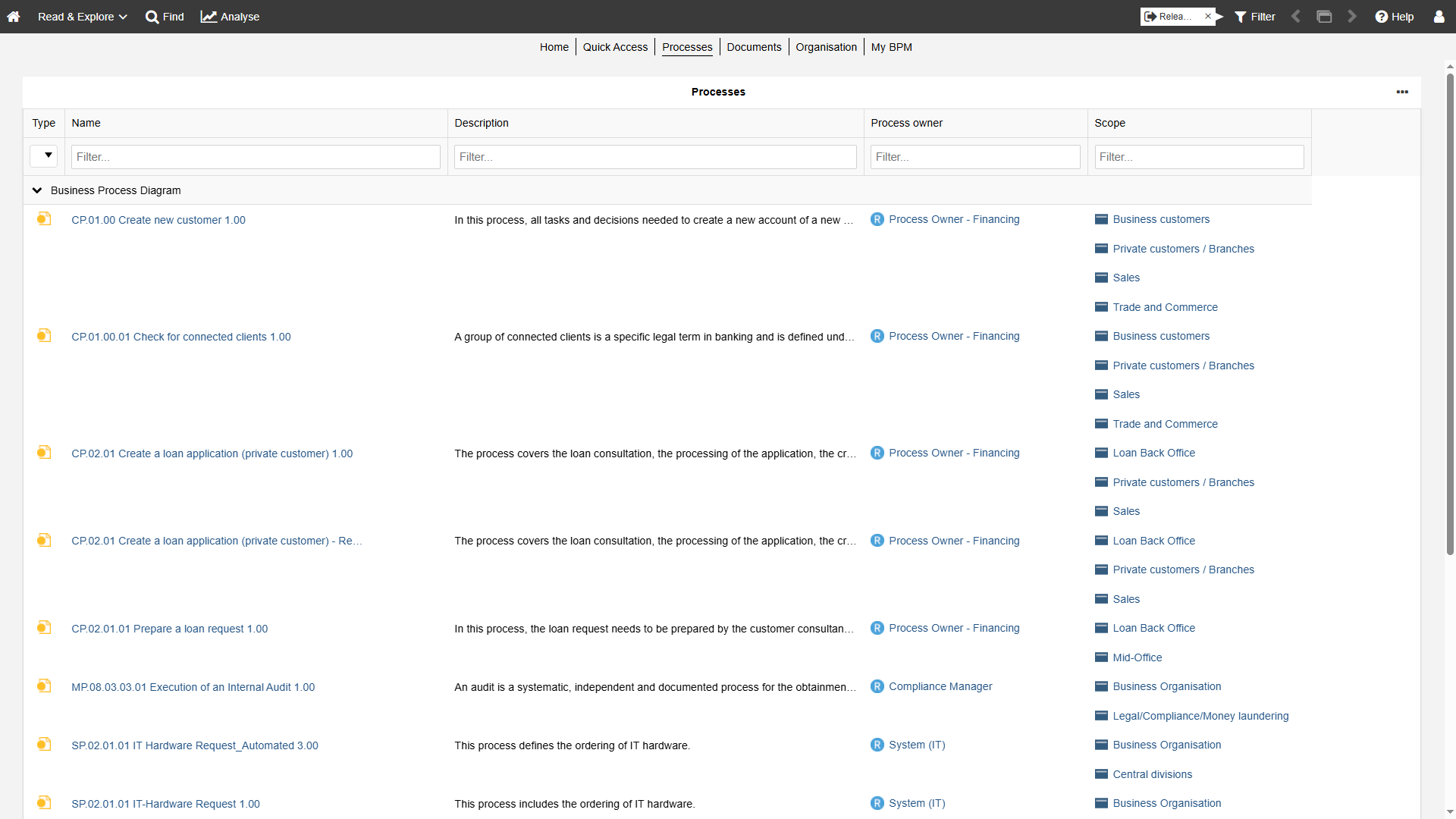Open System (IT) owner for IT-Hardware Request 1.00

917,803
